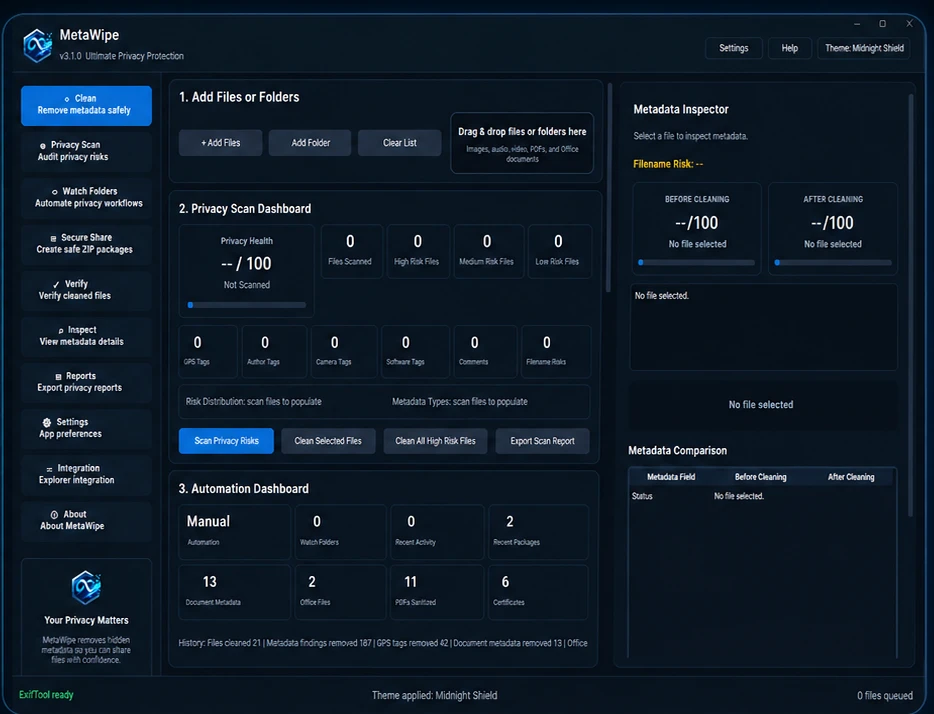Click the icon beside Reports label
This screenshot has height=714, width=934.
(58, 377)
